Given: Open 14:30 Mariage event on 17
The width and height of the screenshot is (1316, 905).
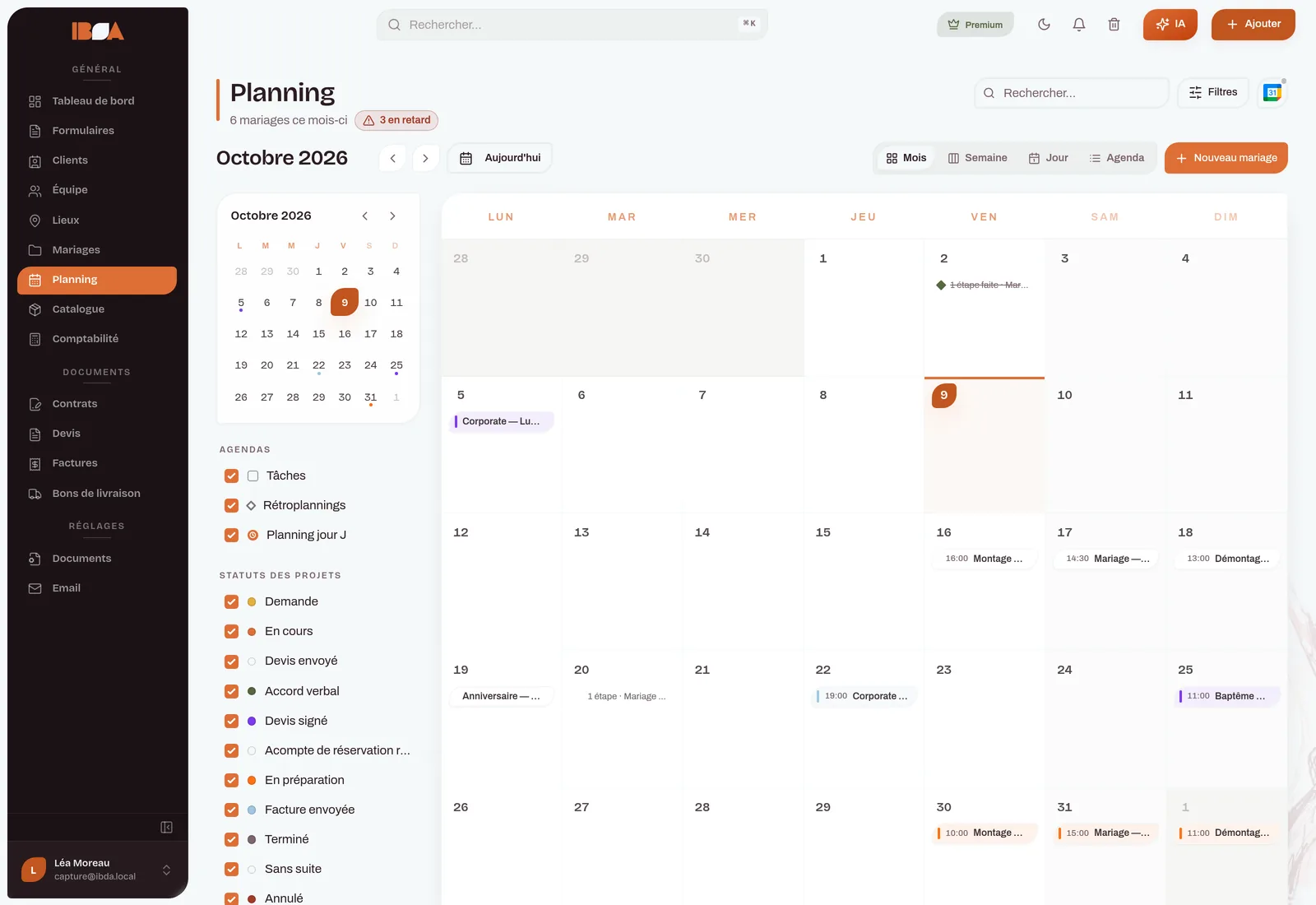Looking at the screenshot, I should tap(1105, 559).
